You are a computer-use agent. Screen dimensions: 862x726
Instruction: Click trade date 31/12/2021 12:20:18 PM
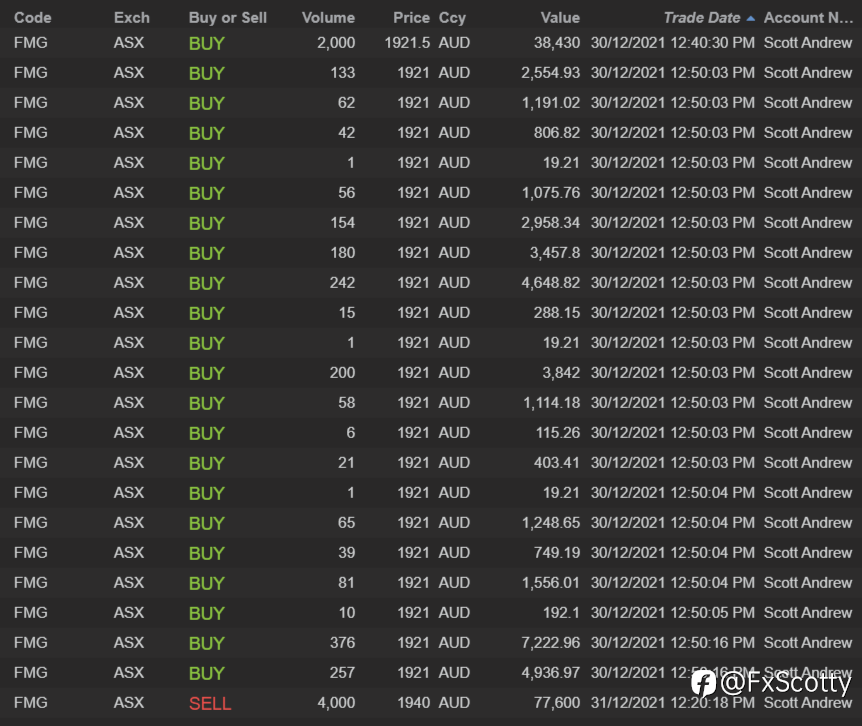(x=672, y=702)
